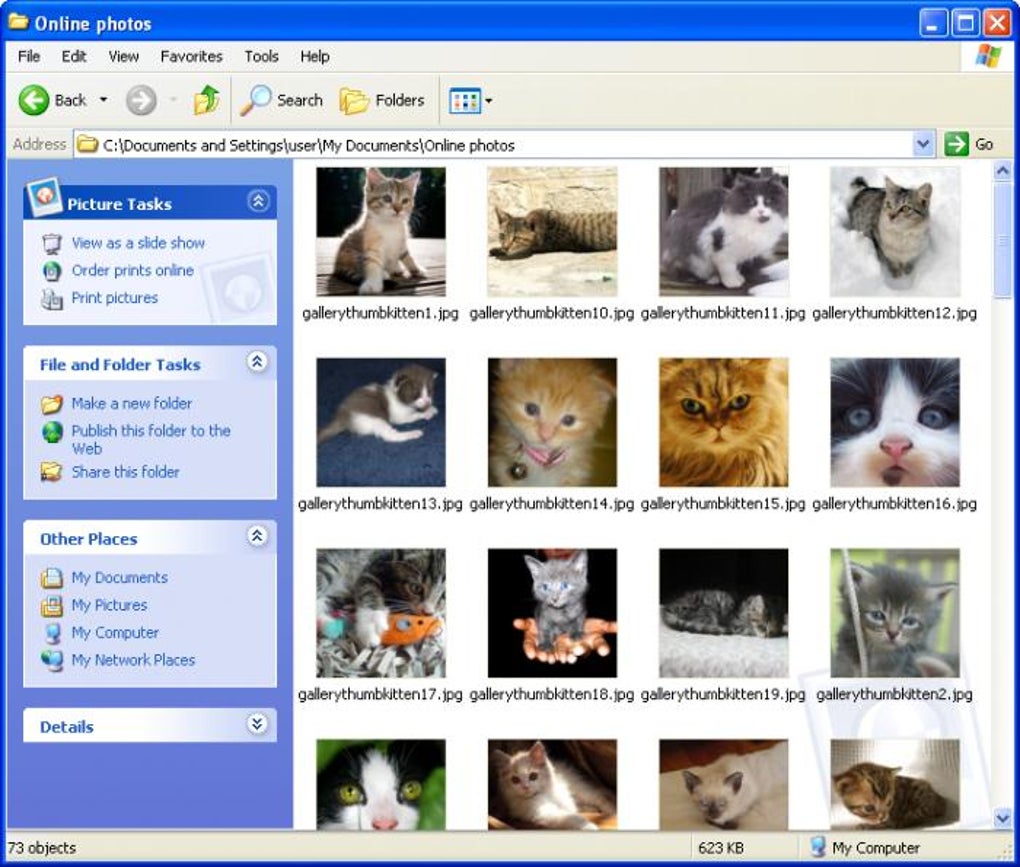Click the Views toolbar icon

tap(464, 101)
